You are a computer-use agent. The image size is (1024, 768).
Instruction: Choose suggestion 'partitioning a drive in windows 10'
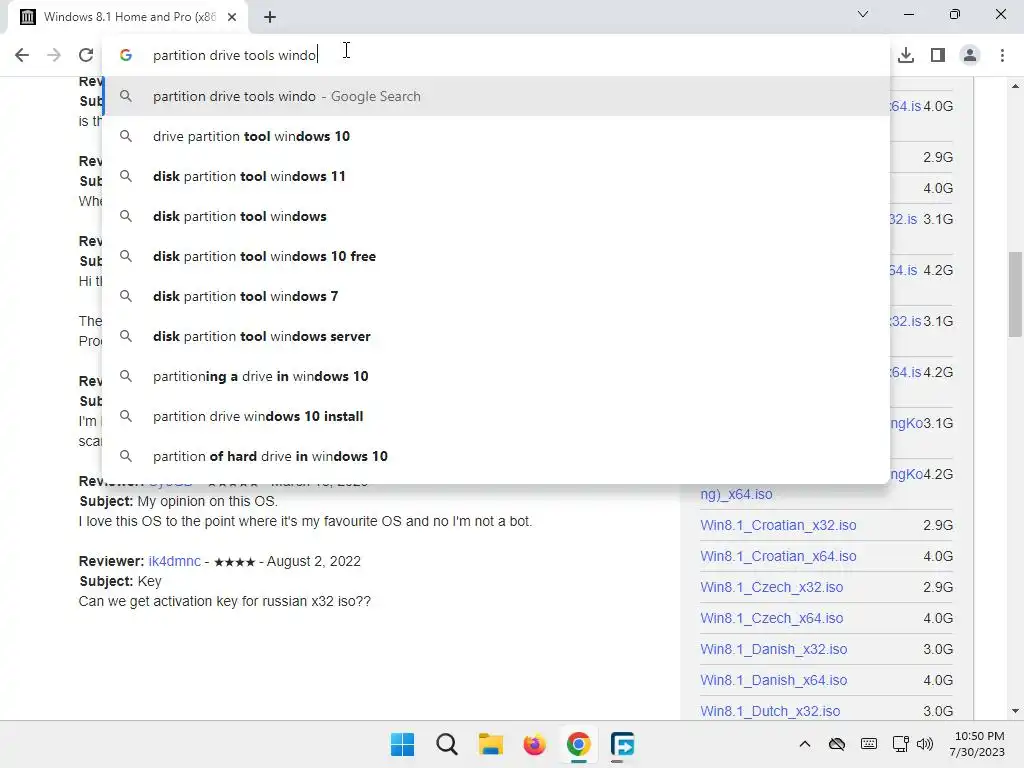[496, 376]
